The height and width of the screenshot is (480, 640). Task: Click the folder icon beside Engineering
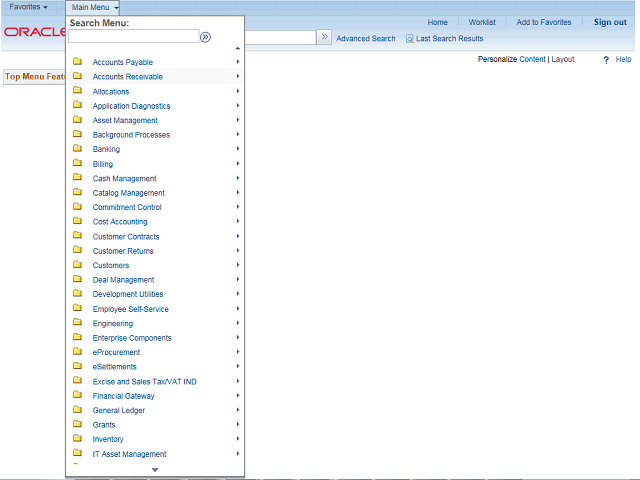(77, 322)
